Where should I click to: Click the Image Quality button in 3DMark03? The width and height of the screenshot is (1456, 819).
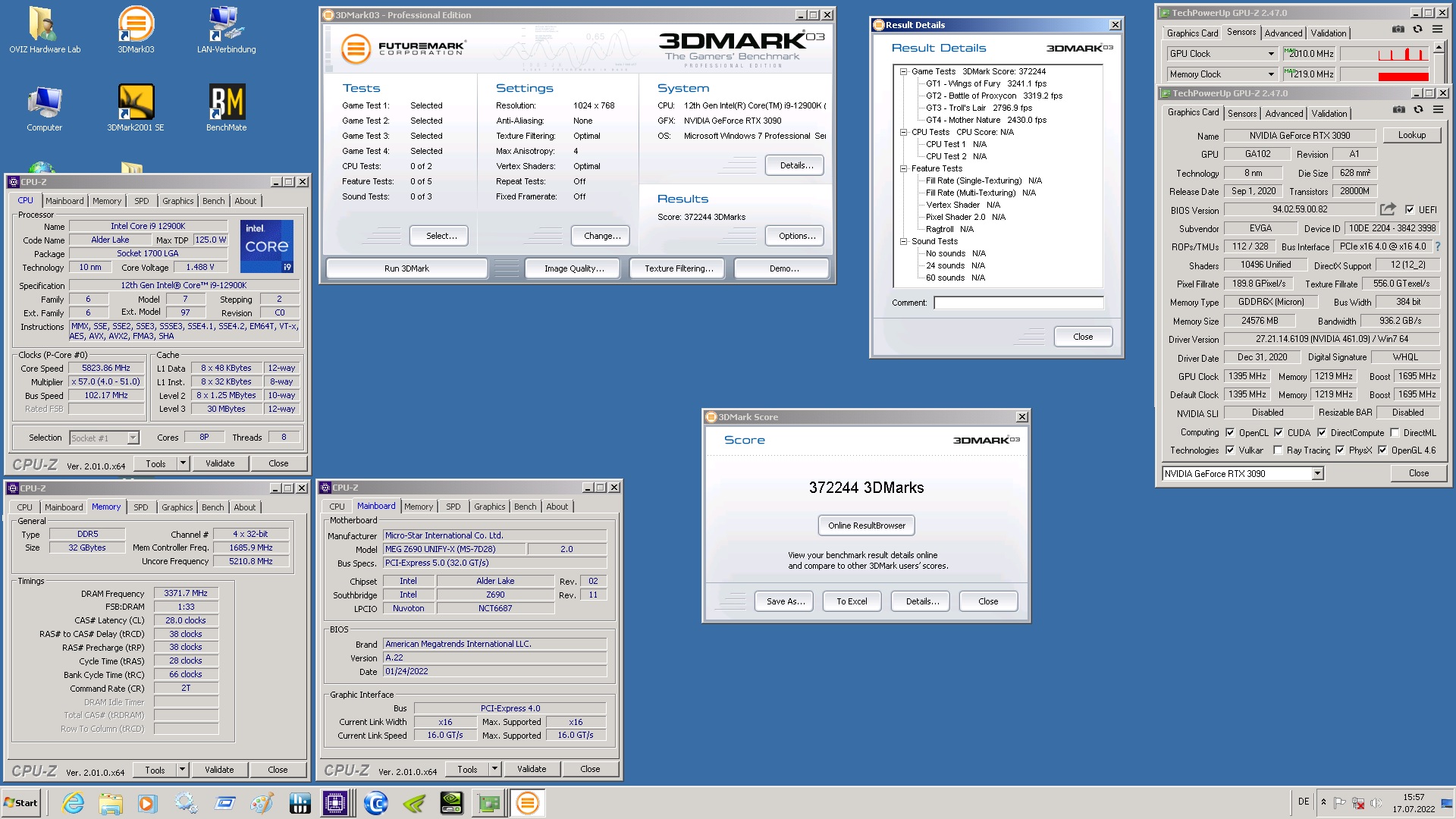(574, 268)
